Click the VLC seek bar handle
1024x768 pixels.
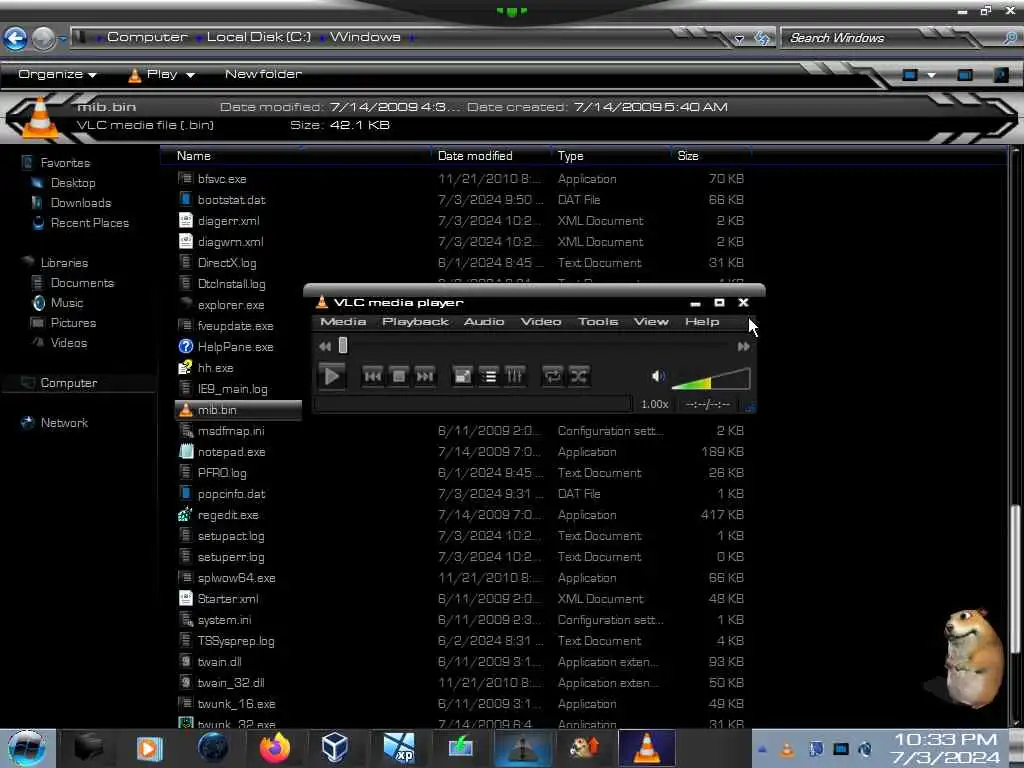(x=343, y=345)
